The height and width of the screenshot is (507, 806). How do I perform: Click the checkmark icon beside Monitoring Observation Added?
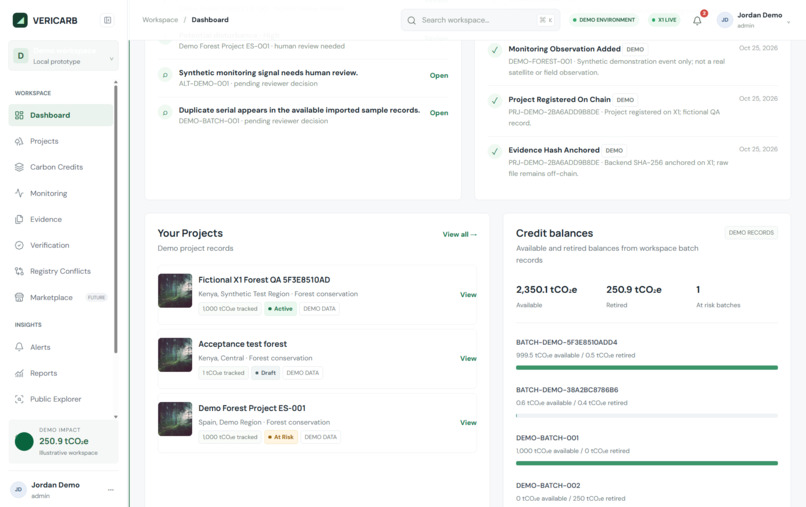click(x=494, y=50)
